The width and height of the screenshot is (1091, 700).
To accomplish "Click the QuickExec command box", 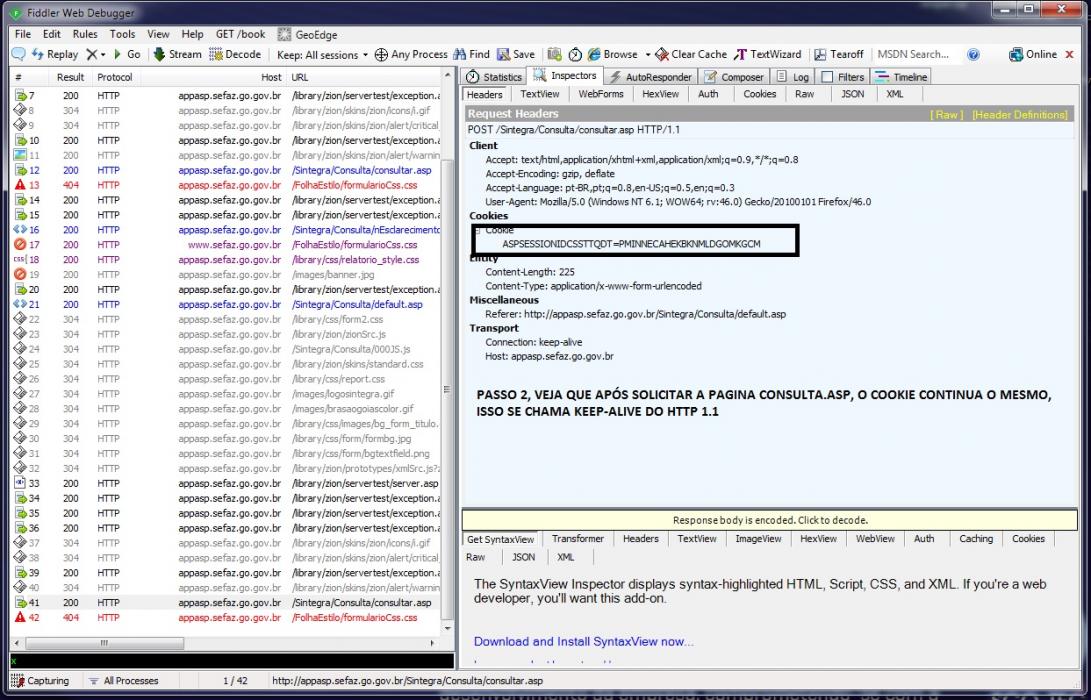I will click(x=232, y=661).
